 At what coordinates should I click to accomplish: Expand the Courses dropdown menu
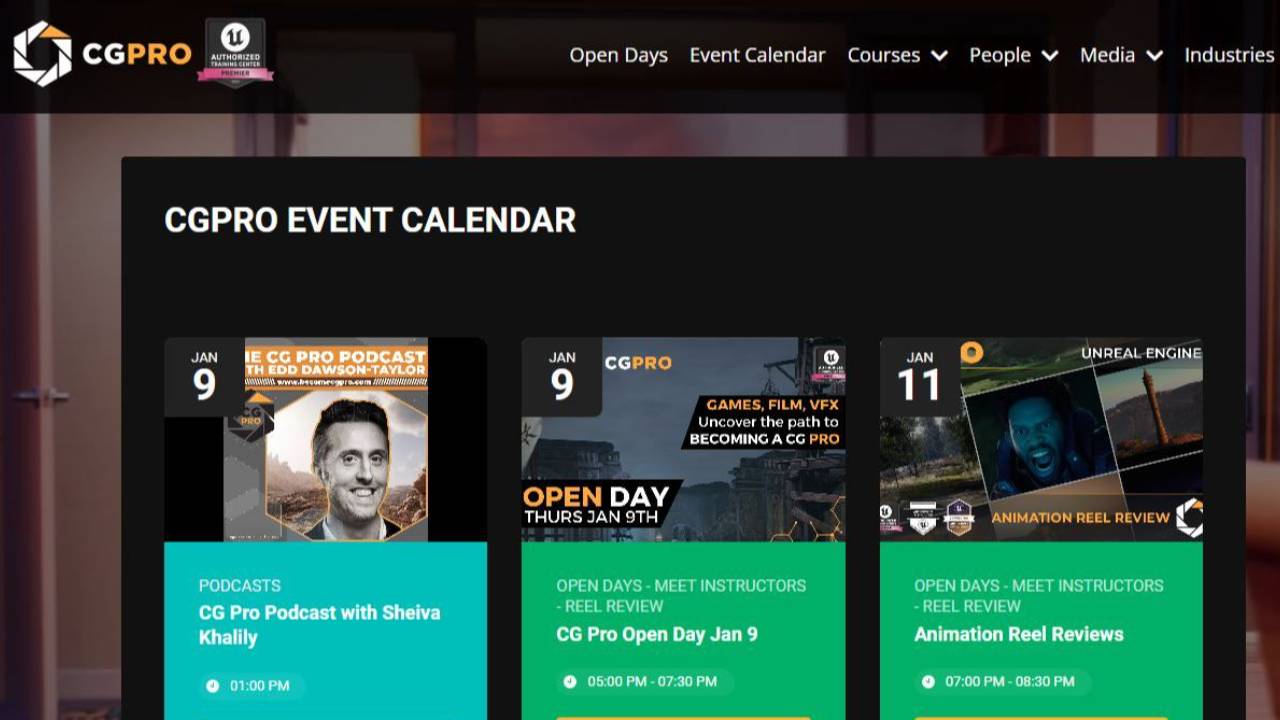point(897,56)
